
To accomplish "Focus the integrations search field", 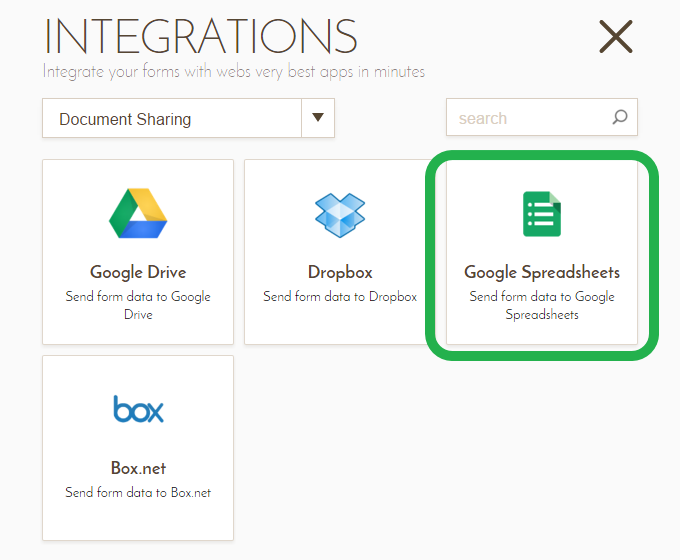I will pyautogui.click(x=530, y=118).
